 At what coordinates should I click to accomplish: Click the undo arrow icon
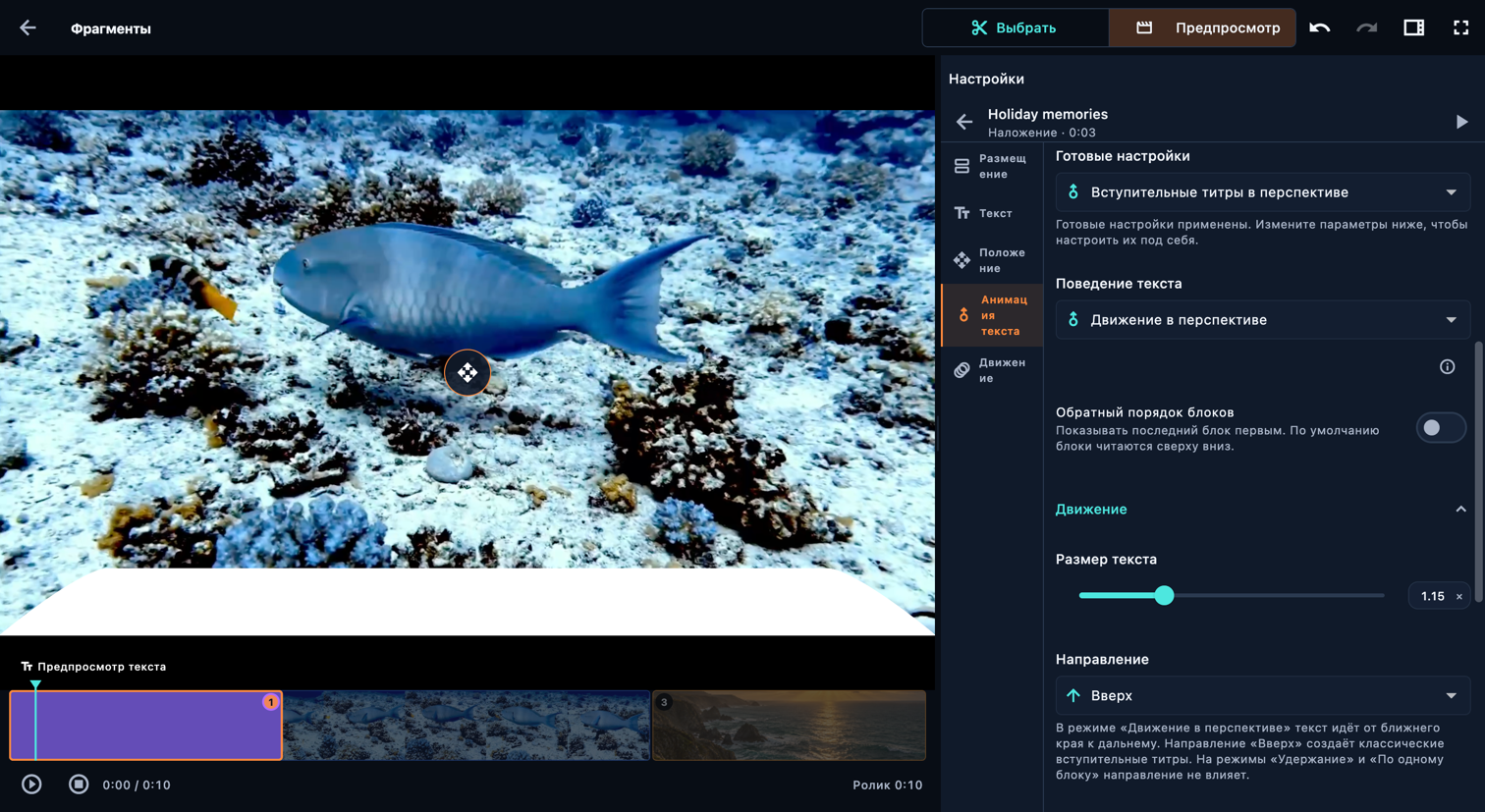click(1319, 27)
